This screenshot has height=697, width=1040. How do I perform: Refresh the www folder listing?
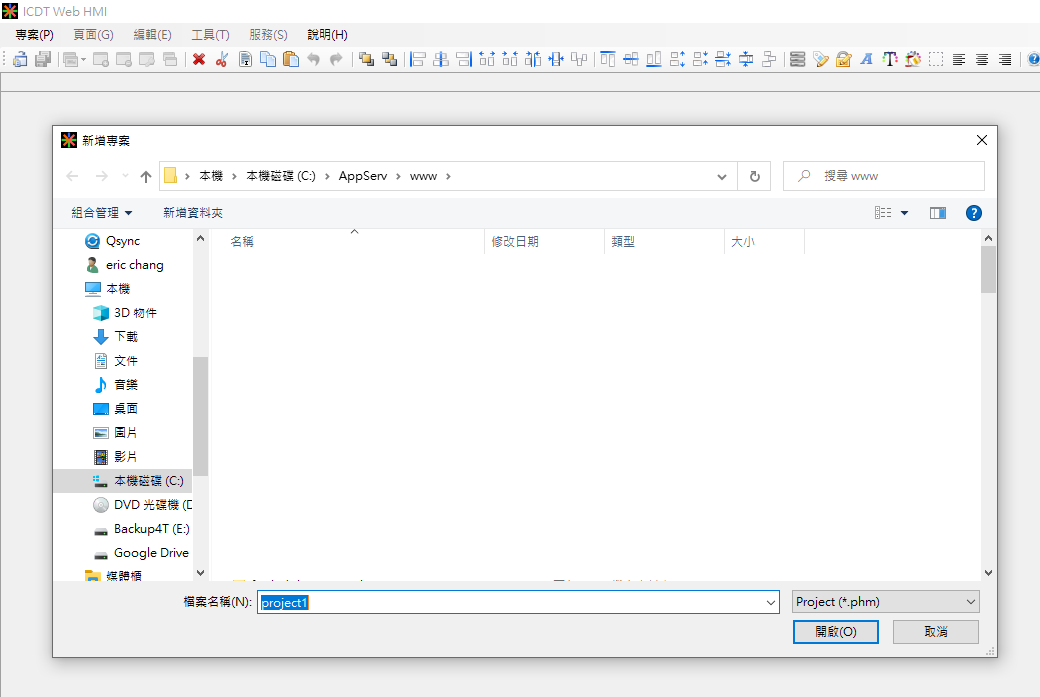coord(754,176)
